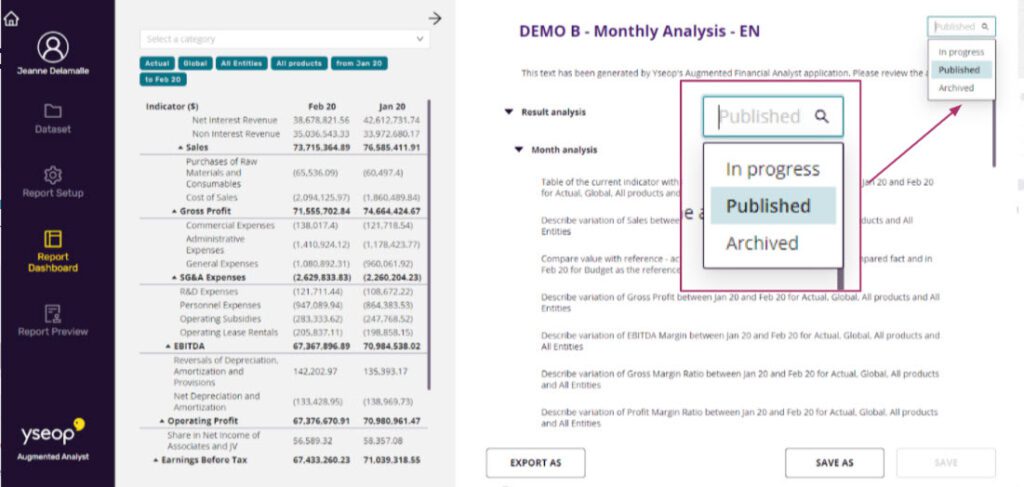
Task: Select Net Depreciation and Amortization row
Action: pyautogui.click(x=216, y=401)
